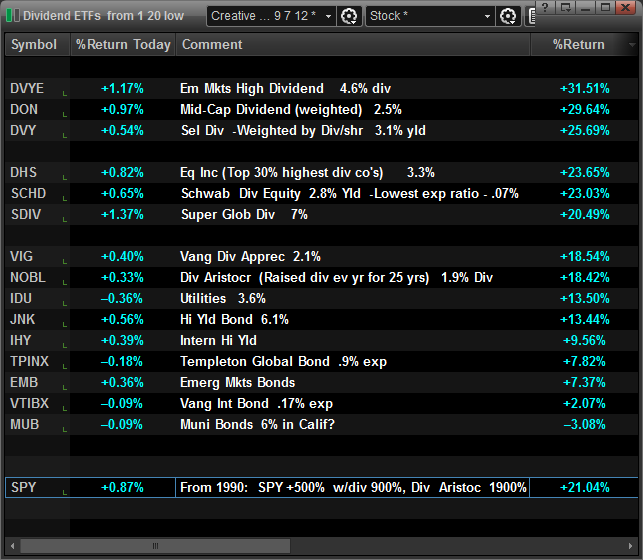Click the green window icon beside the title
Image resolution: width=643 pixels, height=560 pixels.
pyautogui.click(x=13, y=16)
